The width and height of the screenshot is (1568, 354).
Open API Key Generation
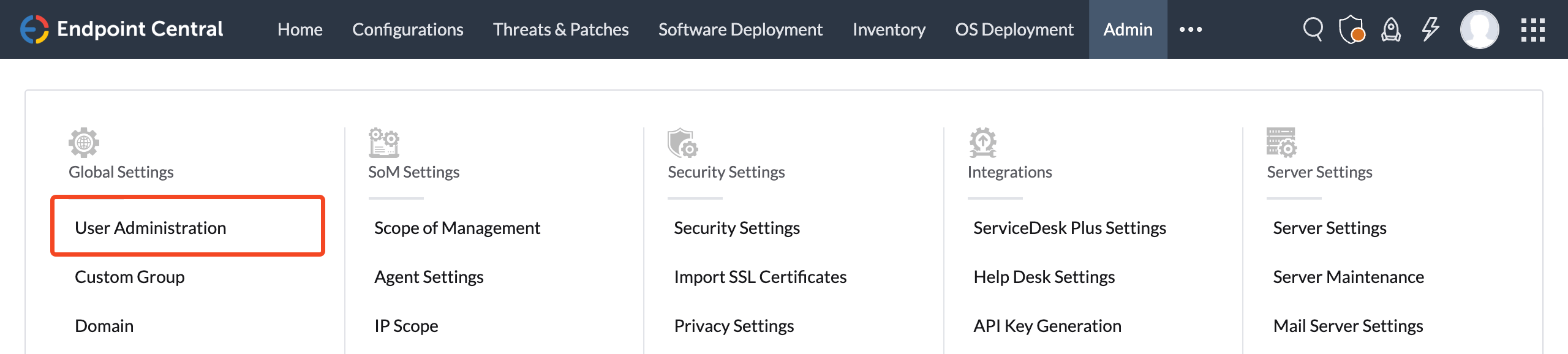point(1047,326)
